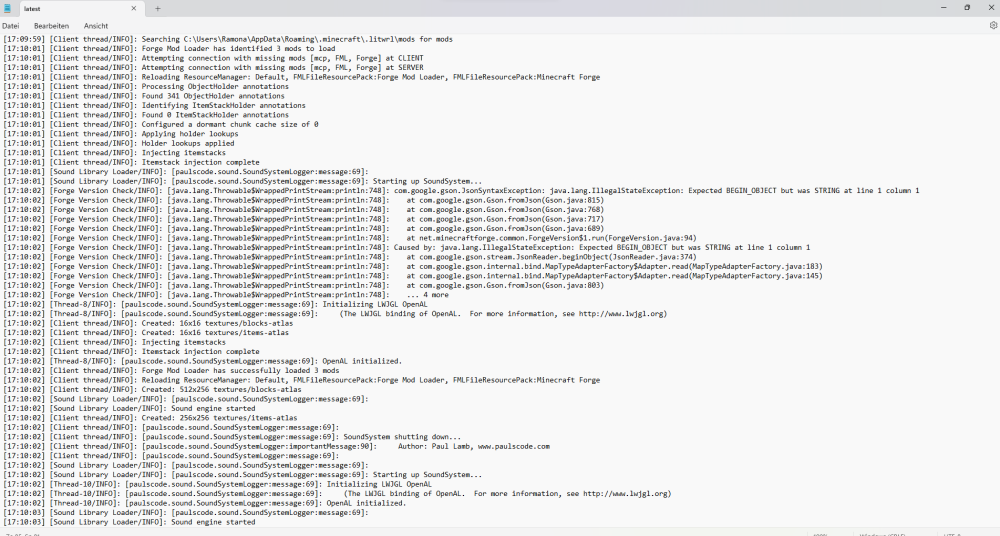Click 'Created: 512x256 textures/blocks-atlas' line
The height and width of the screenshot is (536, 1000).
pyautogui.click(x=152, y=389)
